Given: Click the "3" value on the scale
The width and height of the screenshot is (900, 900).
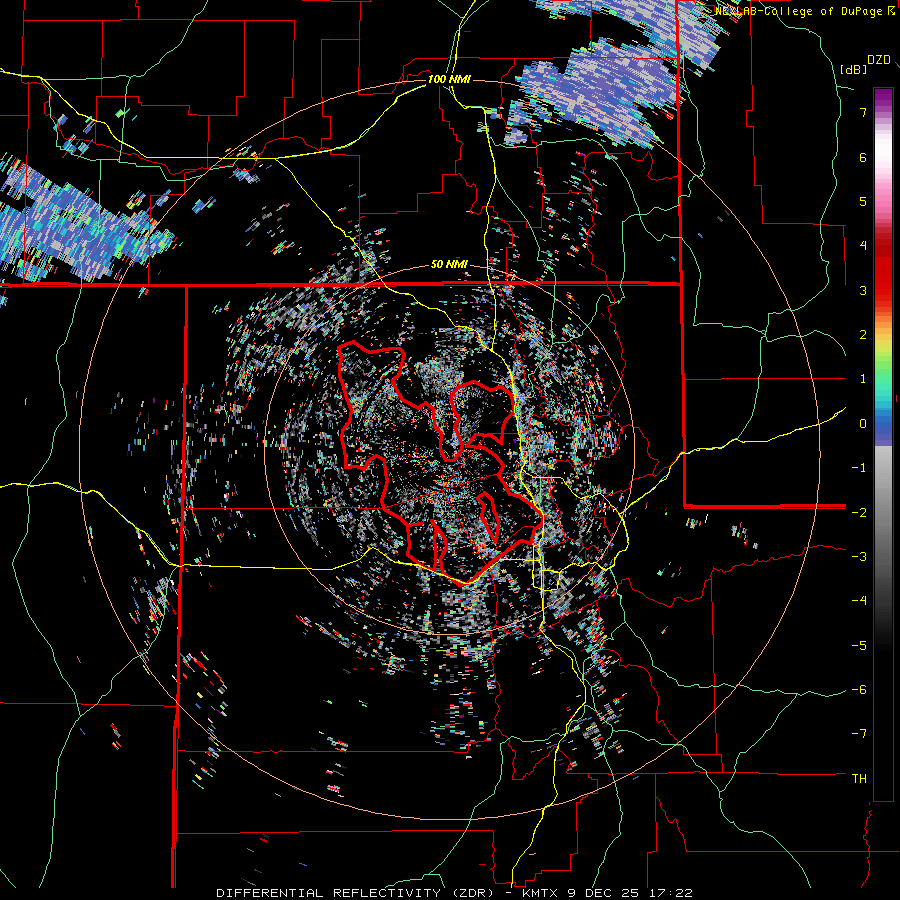Looking at the screenshot, I should (863, 290).
